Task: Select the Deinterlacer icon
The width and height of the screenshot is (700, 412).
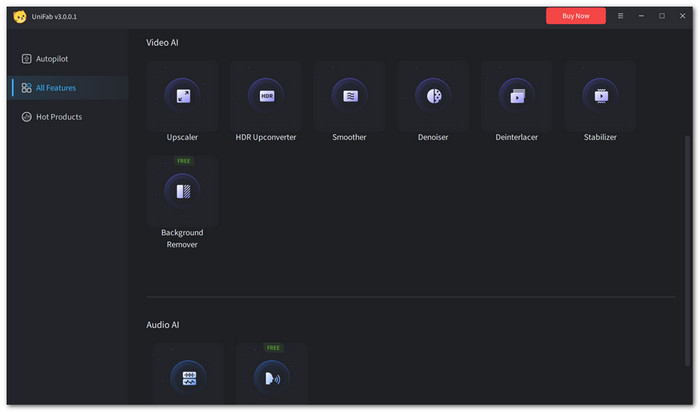Action: 517,96
